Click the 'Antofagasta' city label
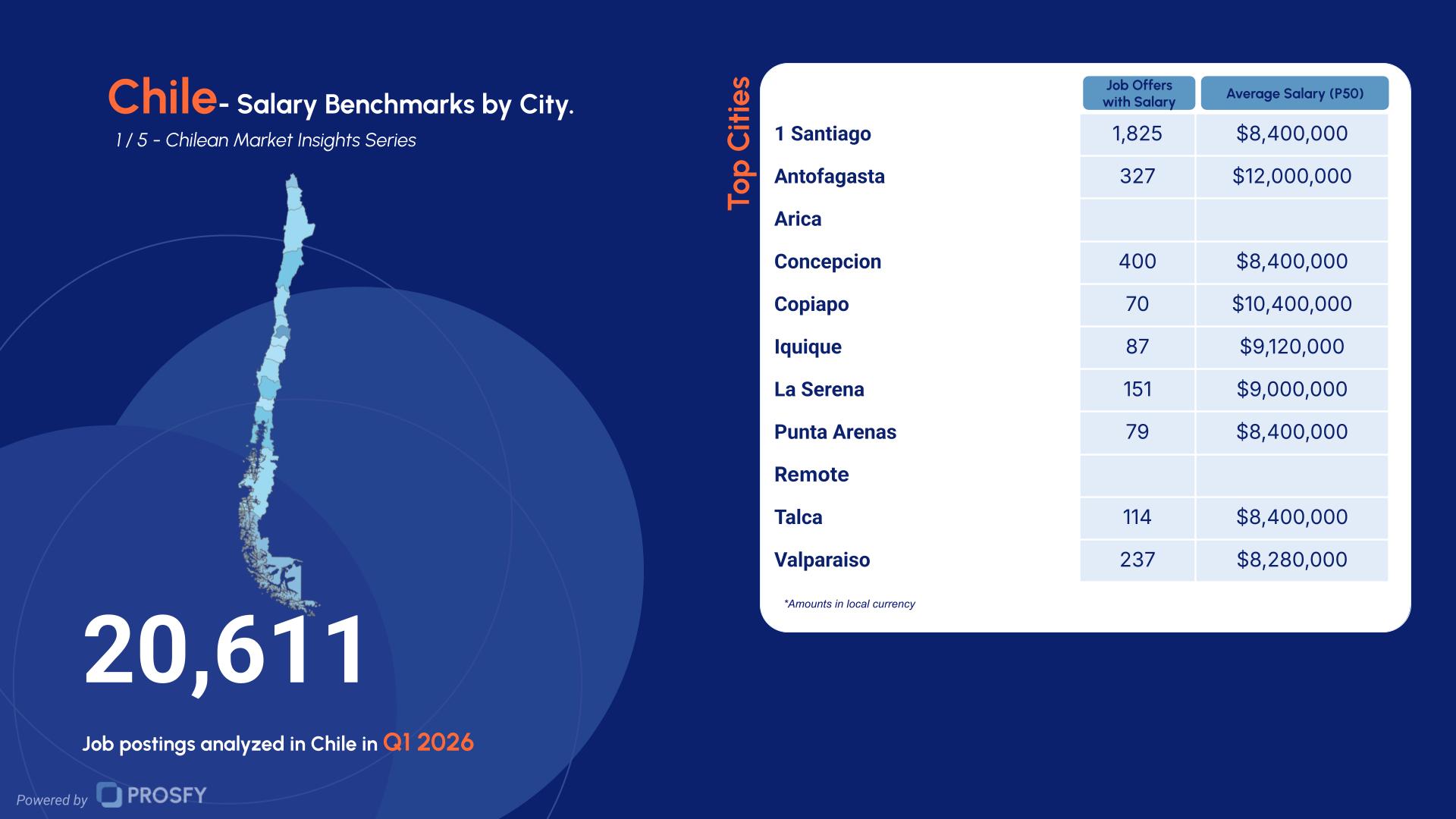The image size is (1456, 819). click(829, 176)
